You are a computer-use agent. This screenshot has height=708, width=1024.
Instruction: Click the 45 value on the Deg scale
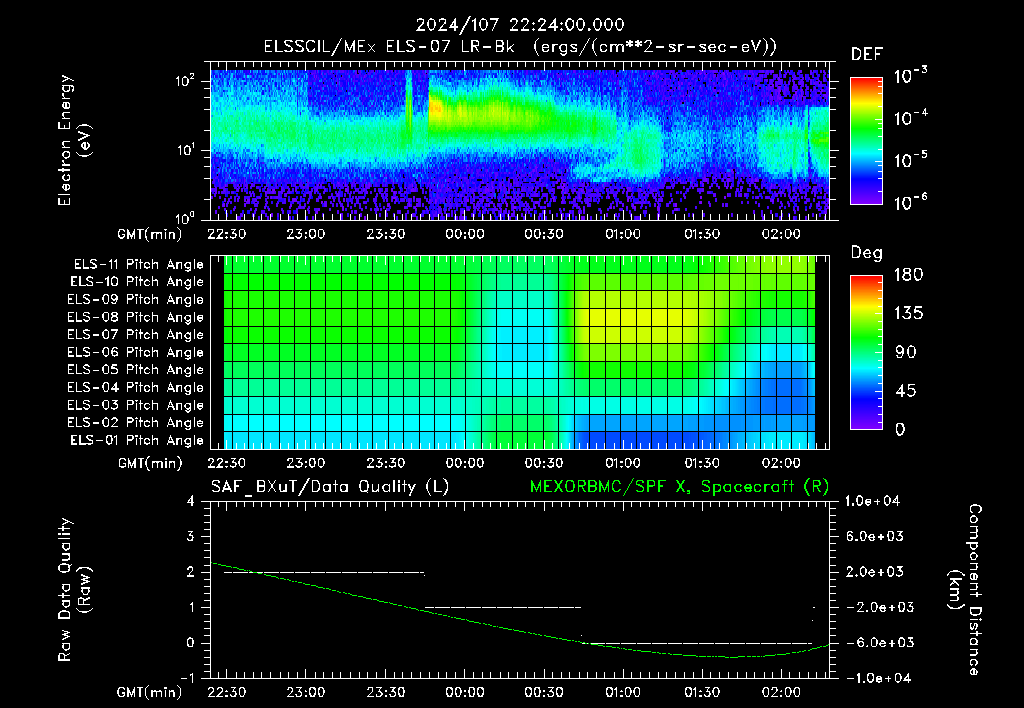coord(906,391)
